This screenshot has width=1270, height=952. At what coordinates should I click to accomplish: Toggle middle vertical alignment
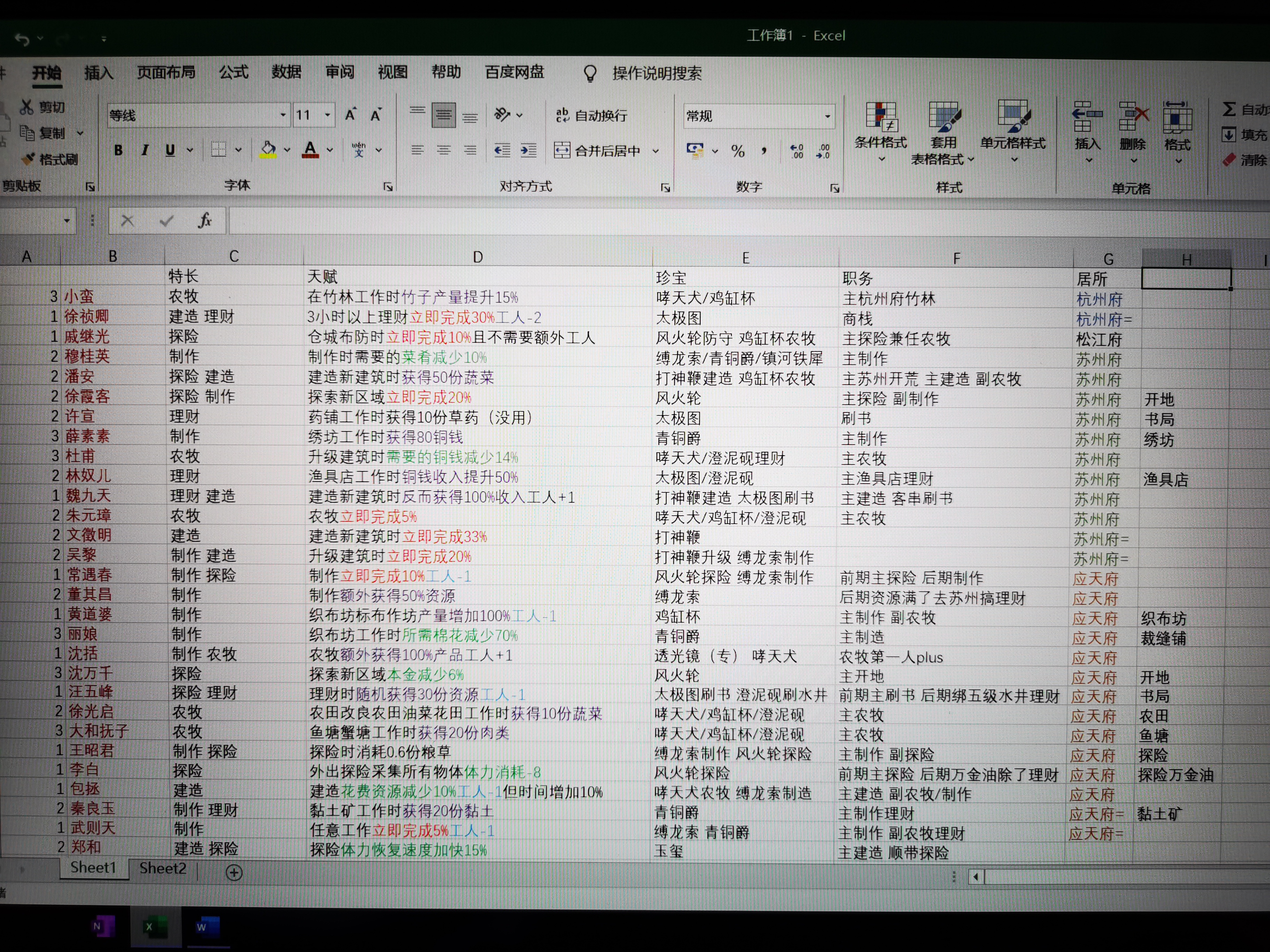tap(443, 115)
